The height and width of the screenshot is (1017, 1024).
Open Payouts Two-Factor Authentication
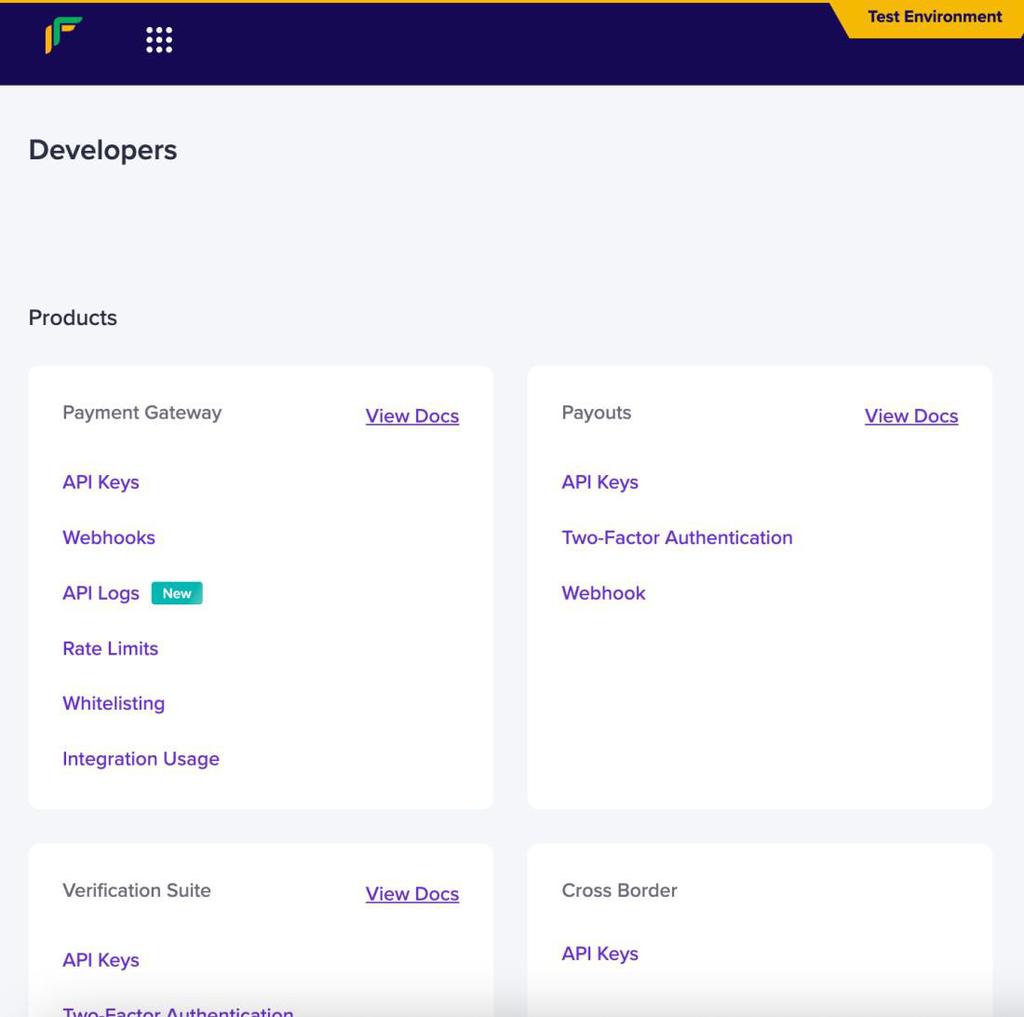677,538
